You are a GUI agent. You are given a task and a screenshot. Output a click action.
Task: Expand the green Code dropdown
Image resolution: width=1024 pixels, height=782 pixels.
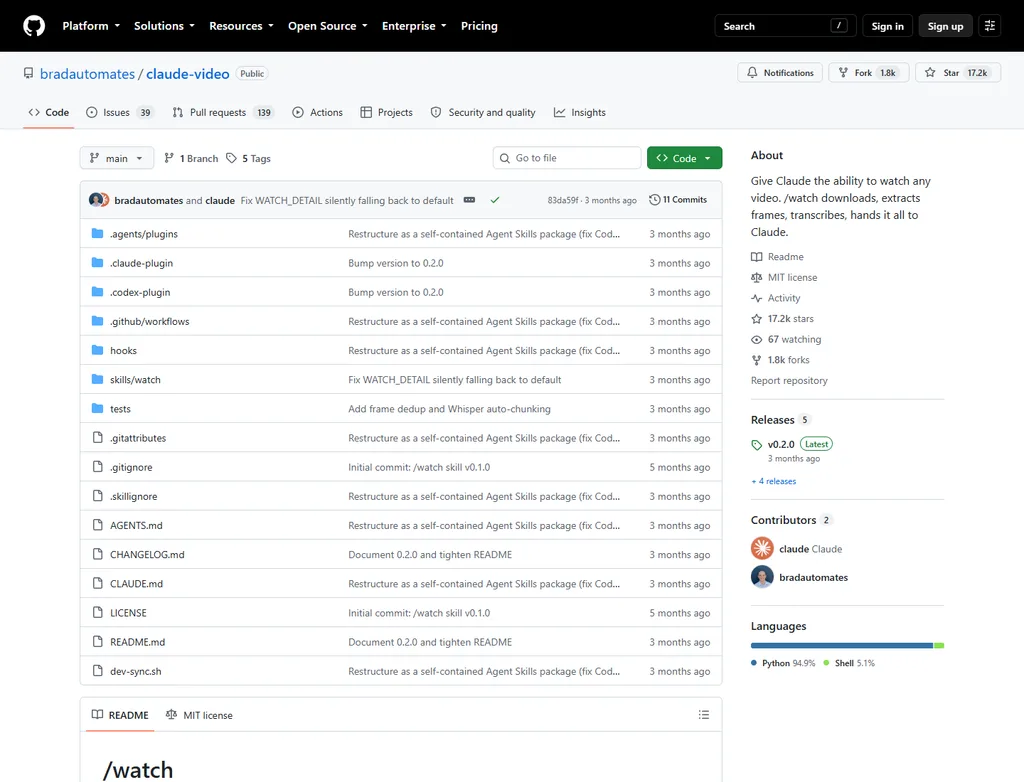[x=684, y=158]
